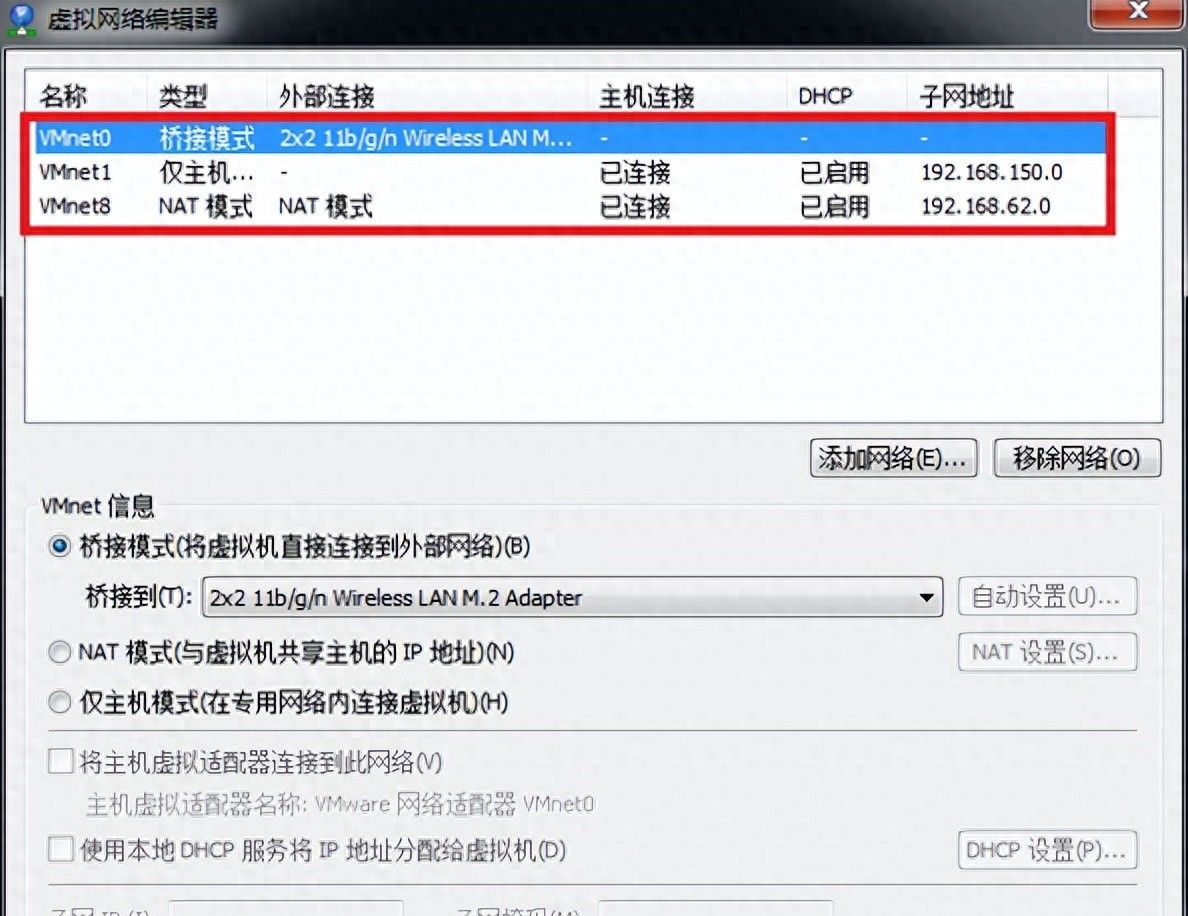Click VMnet1's 已启用 DHCP cell
1188x916 pixels.
click(x=835, y=173)
